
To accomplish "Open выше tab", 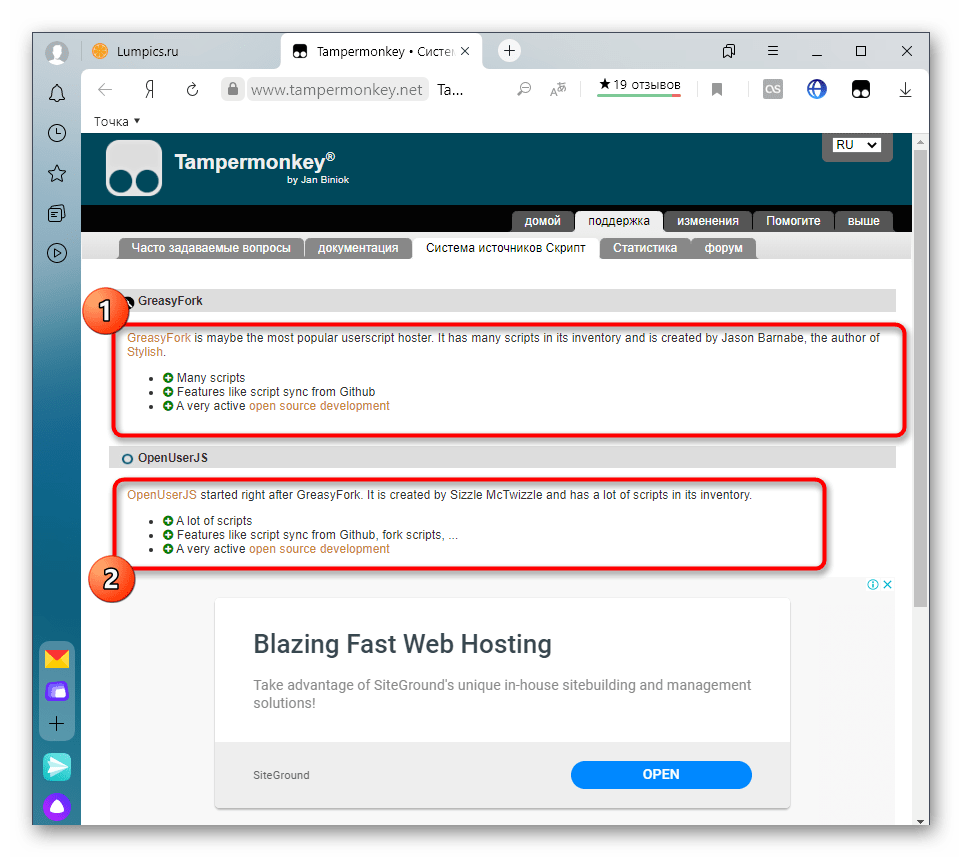I will coord(863,221).
